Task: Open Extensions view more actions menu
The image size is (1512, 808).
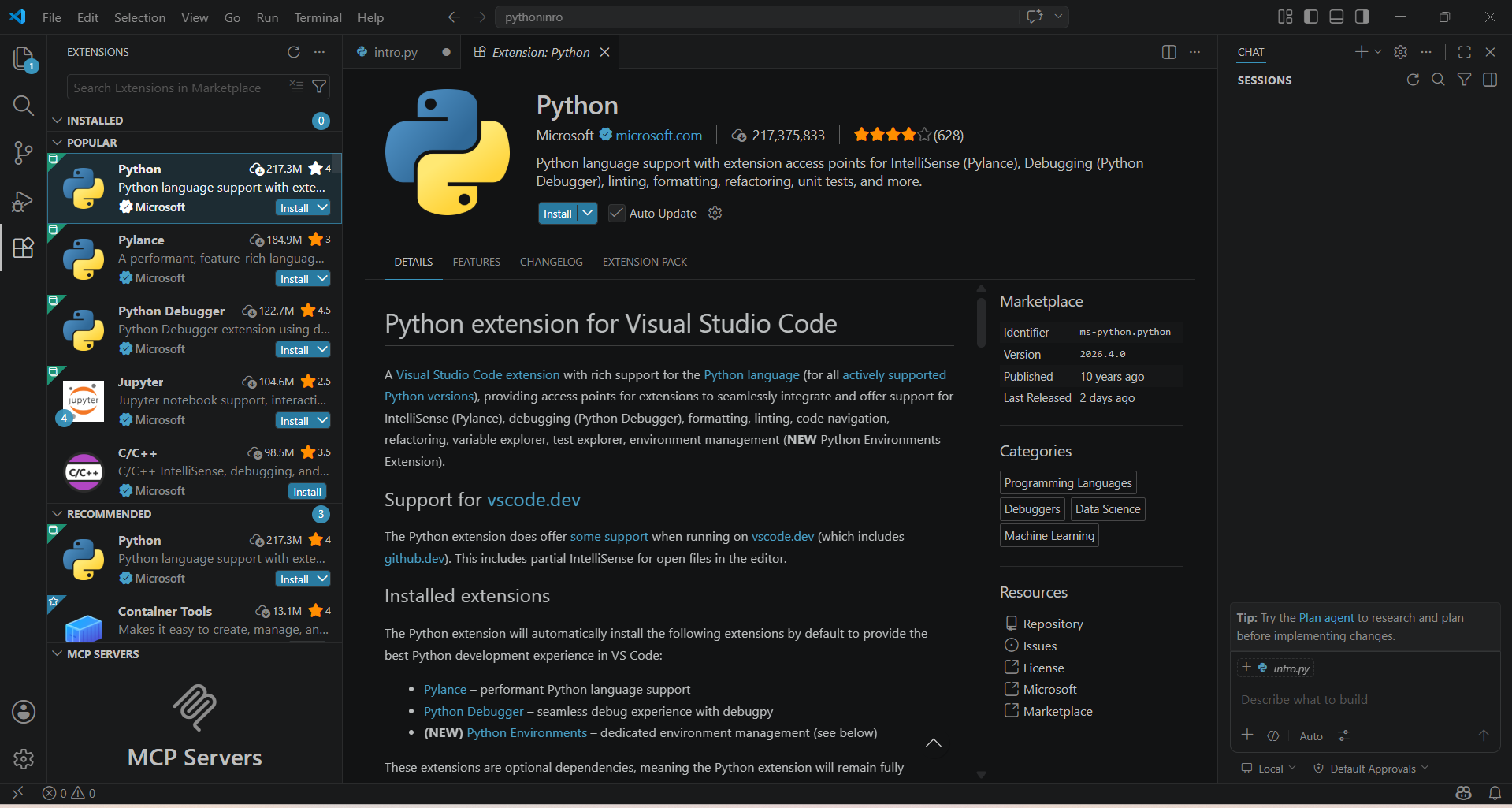Action: click(319, 52)
